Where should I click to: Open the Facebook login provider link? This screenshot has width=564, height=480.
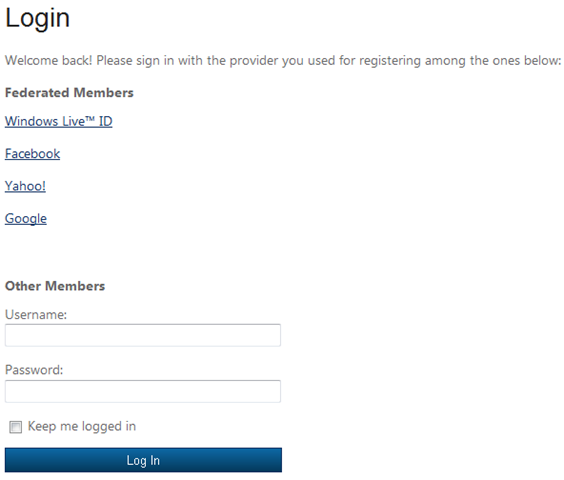[x=32, y=154]
